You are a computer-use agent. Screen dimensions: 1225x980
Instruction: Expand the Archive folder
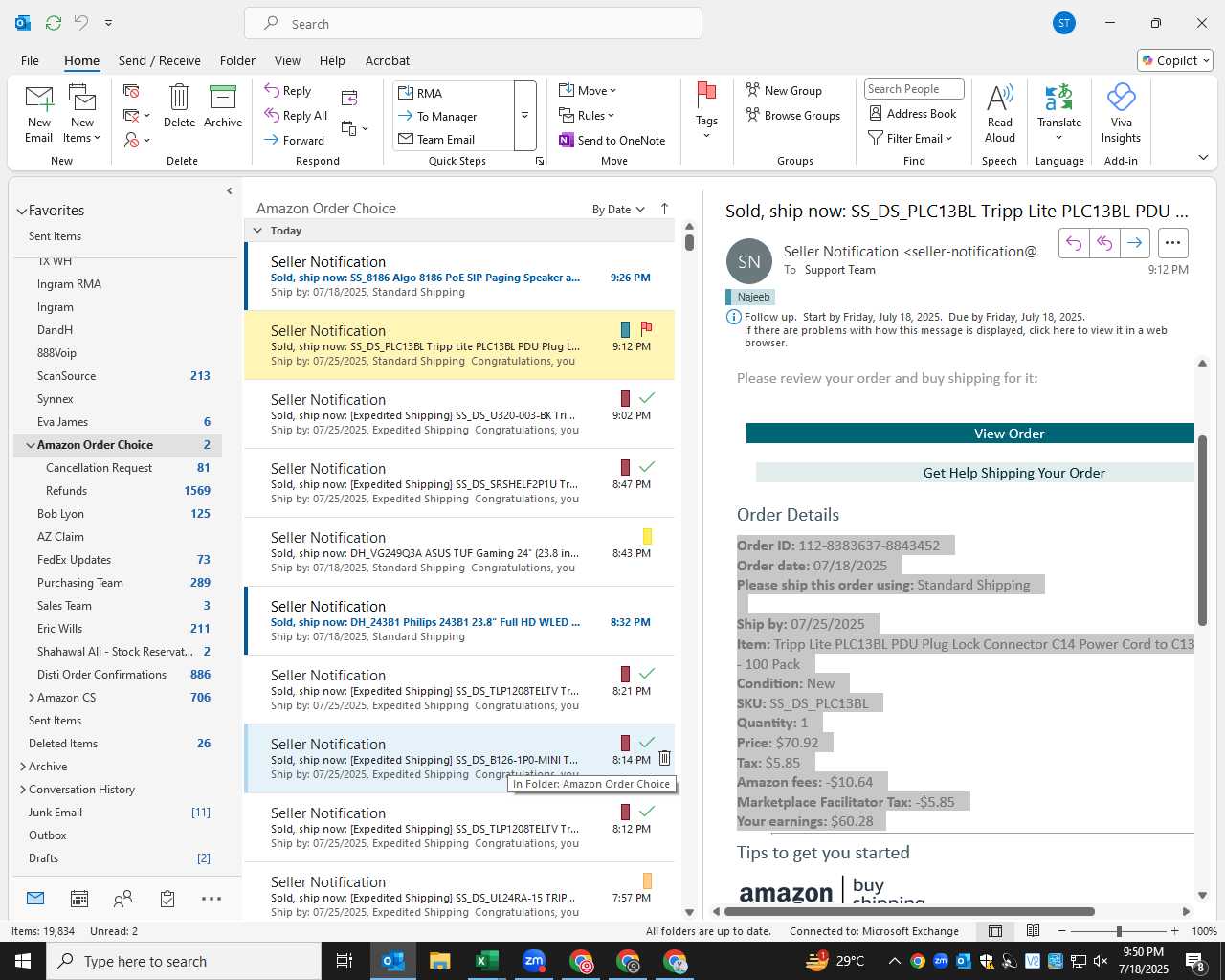tap(23, 767)
